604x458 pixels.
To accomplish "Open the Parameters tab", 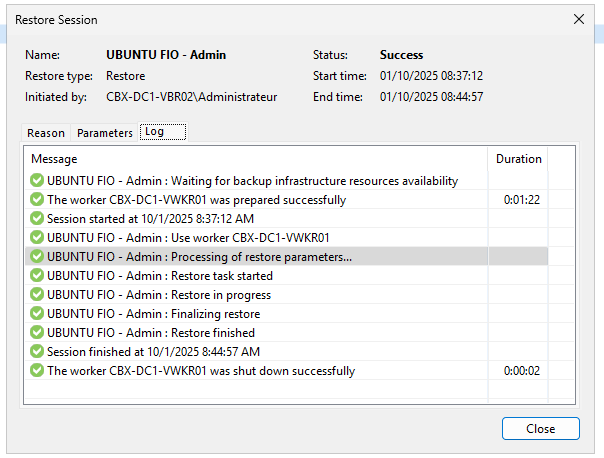I will tap(105, 133).
